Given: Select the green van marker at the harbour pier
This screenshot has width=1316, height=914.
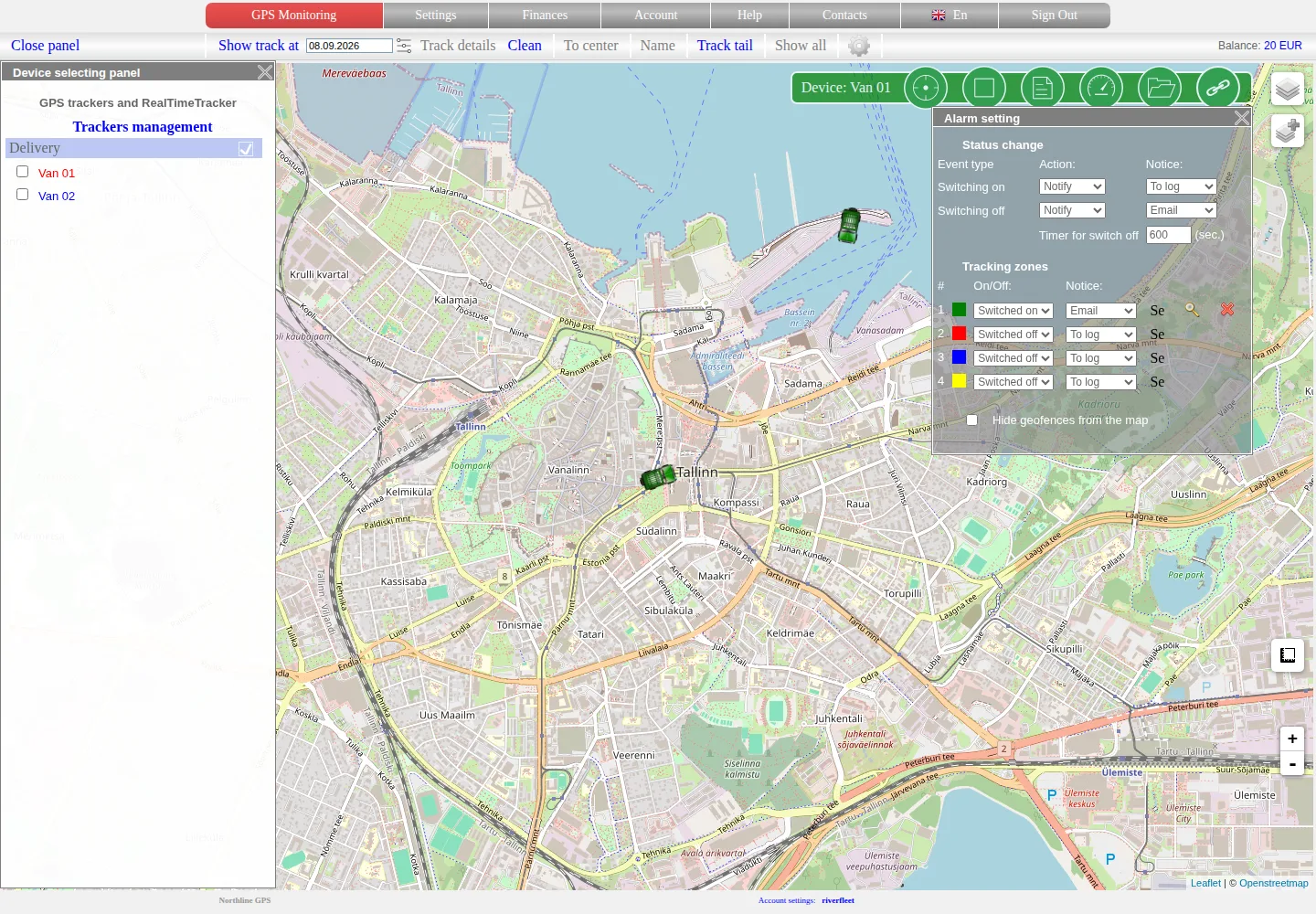Looking at the screenshot, I should pyautogui.click(x=849, y=225).
